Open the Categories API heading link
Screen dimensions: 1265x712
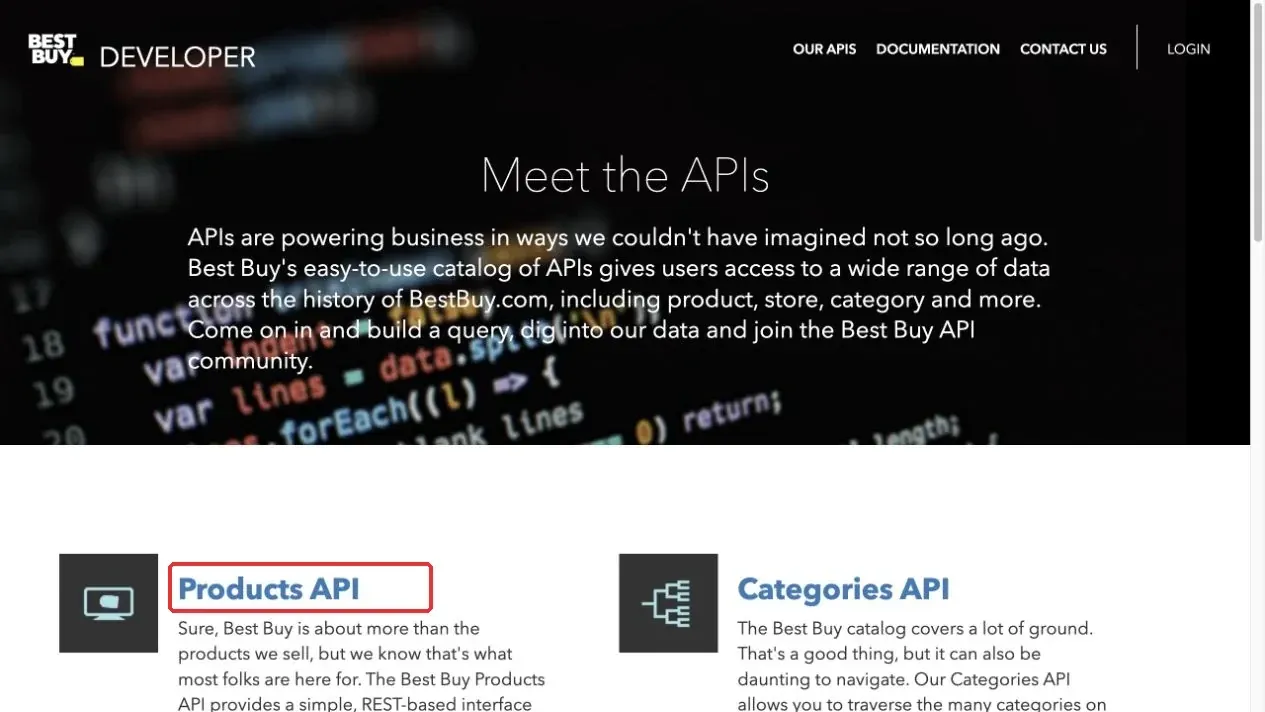pos(843,589)
